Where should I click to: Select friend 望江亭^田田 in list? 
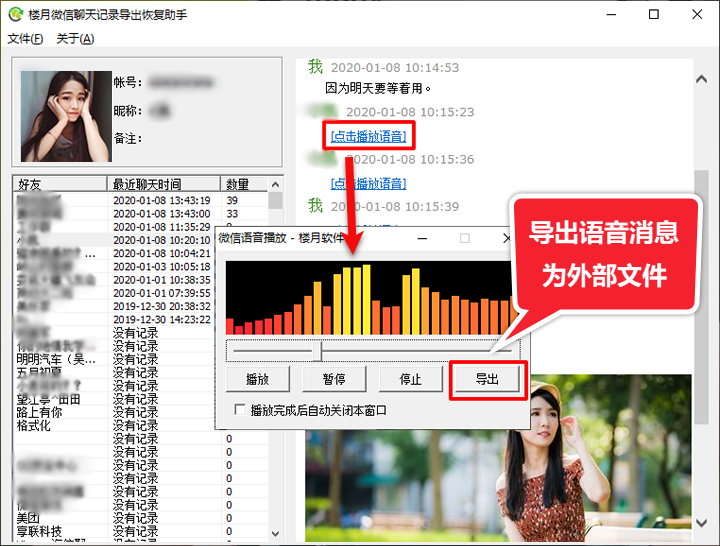click(x=48, y=399)
